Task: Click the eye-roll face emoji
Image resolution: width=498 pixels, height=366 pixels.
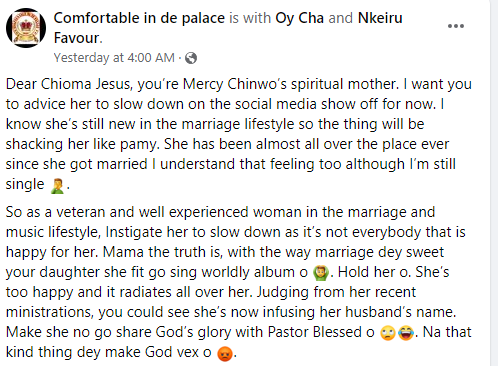Action: pos(388,333)
